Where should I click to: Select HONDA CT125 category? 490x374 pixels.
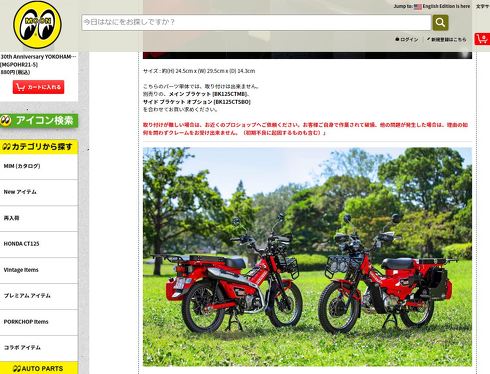(x=39, y=244)
